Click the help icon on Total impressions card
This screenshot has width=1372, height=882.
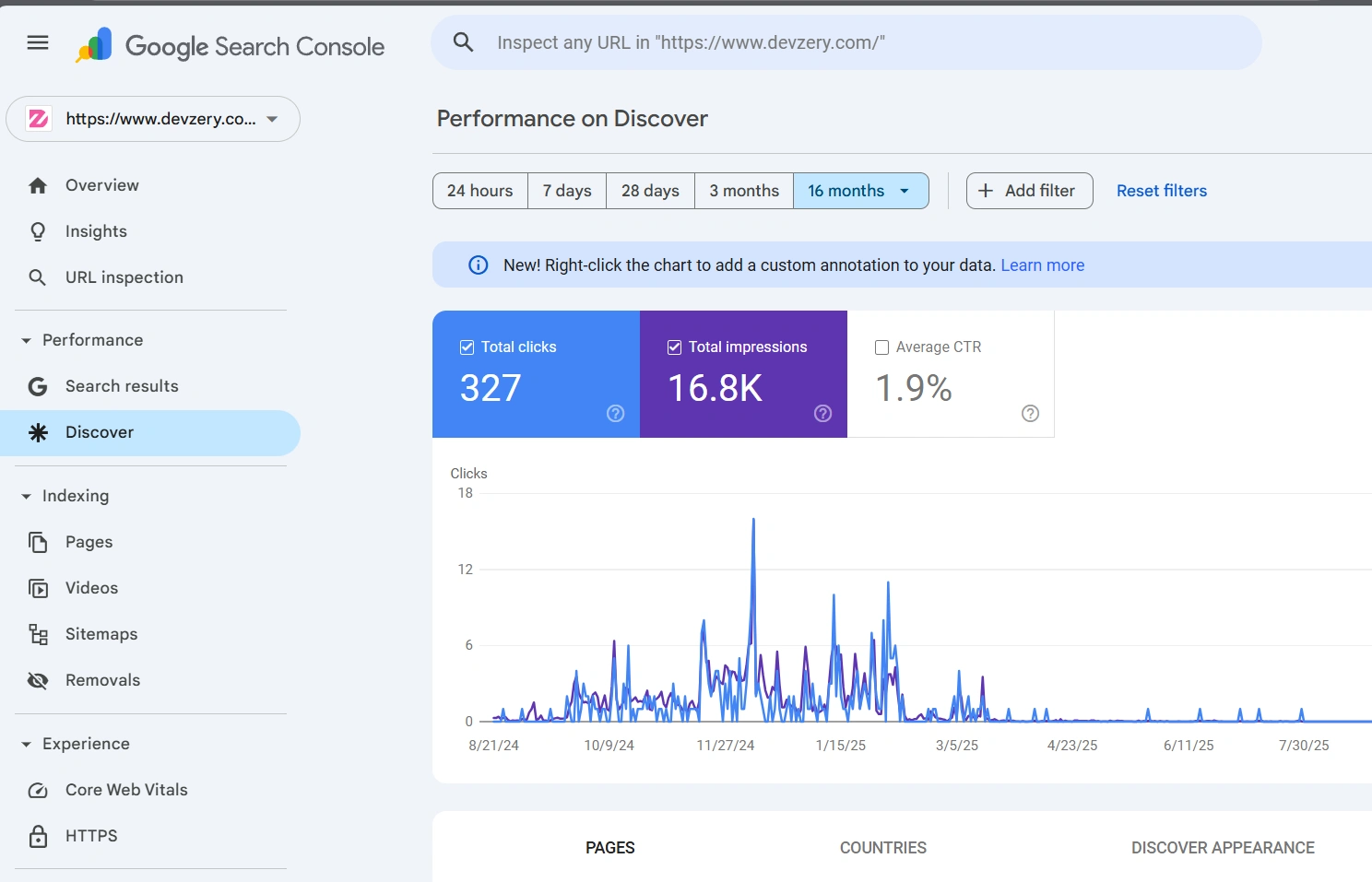tap(822, 414)
